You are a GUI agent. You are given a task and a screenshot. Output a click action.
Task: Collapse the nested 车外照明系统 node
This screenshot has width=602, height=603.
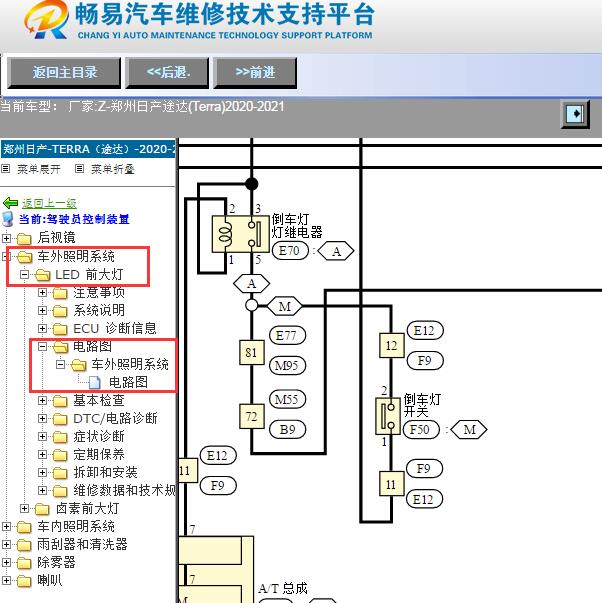click(x=60, y=364)
